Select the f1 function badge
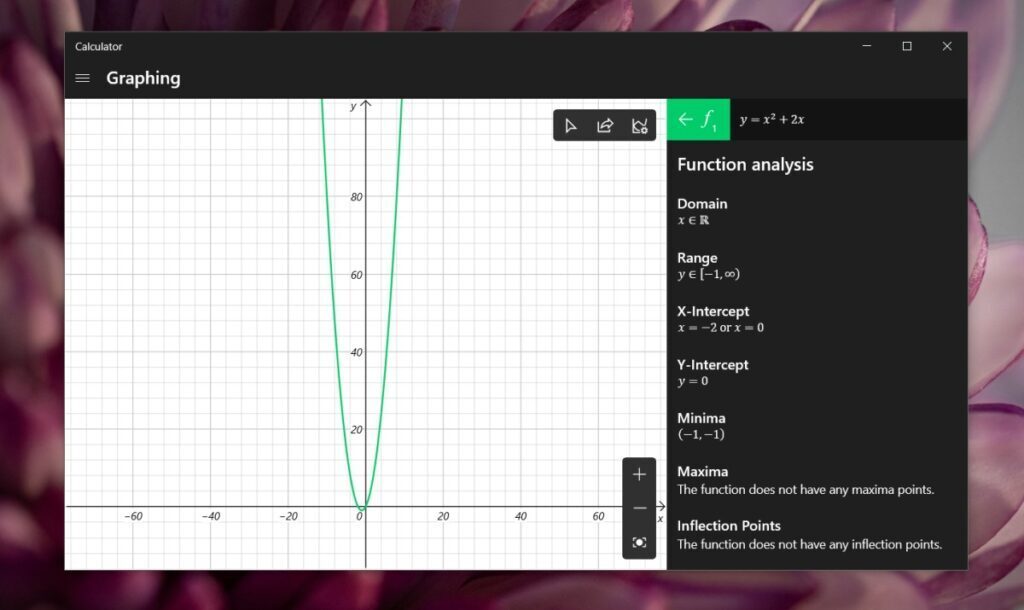The height and width of the screenshot is (610, 1024). (711, 119)
